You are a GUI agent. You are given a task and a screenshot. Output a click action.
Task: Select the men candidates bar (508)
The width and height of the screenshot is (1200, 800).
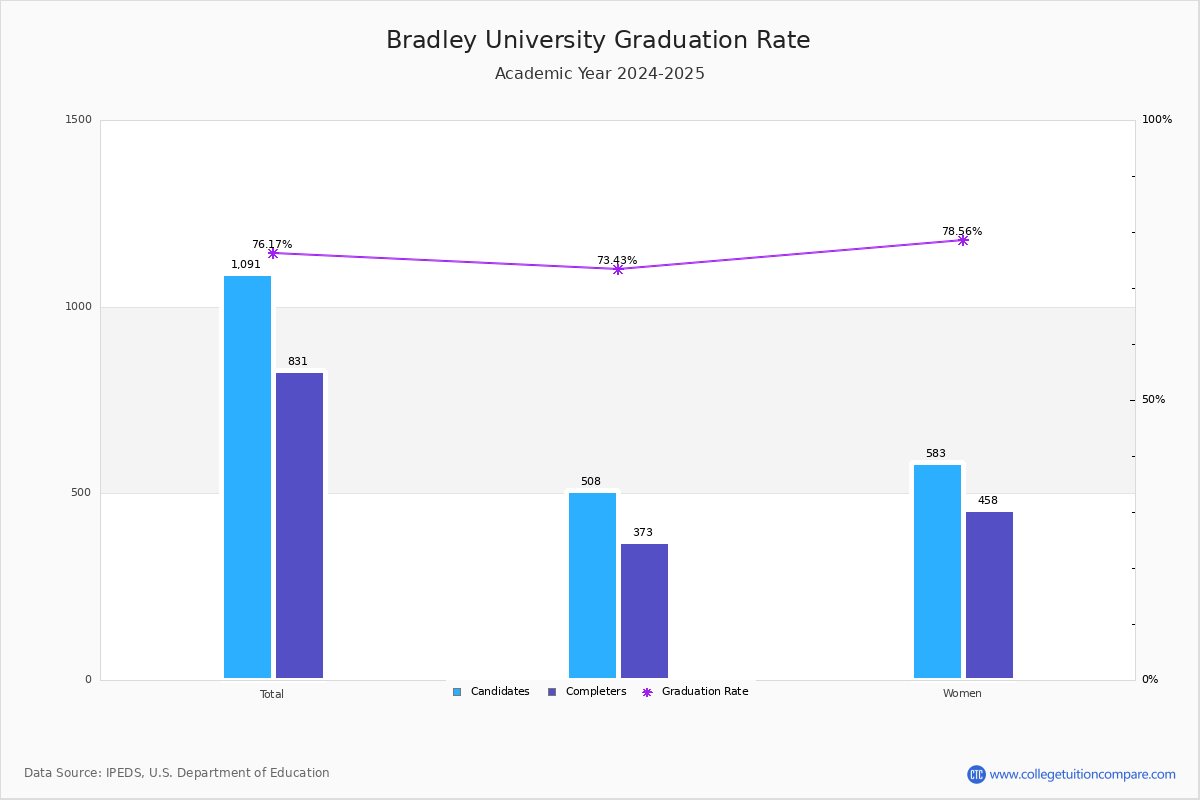pyautogui.click(x=592, y=585)
